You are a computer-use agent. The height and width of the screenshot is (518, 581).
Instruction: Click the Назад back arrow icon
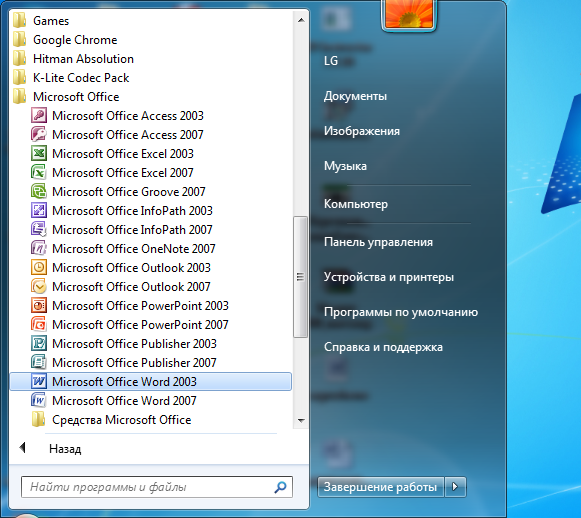23,448
